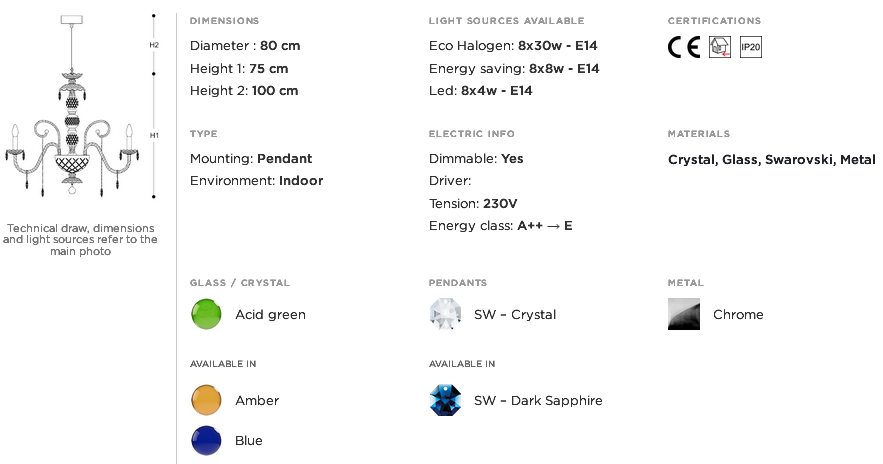Choose the Amber glass color option
This screenshot has width=883, height=464.
(x=206, y=400)
